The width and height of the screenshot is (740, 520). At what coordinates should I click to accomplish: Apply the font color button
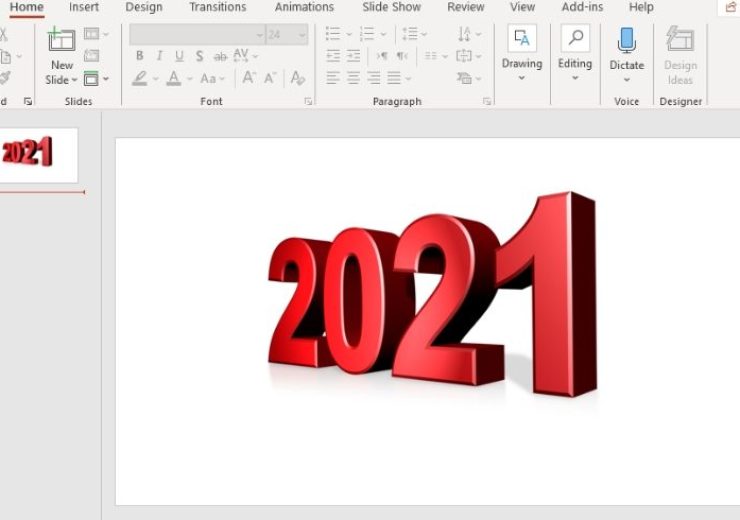click(174, 78)
